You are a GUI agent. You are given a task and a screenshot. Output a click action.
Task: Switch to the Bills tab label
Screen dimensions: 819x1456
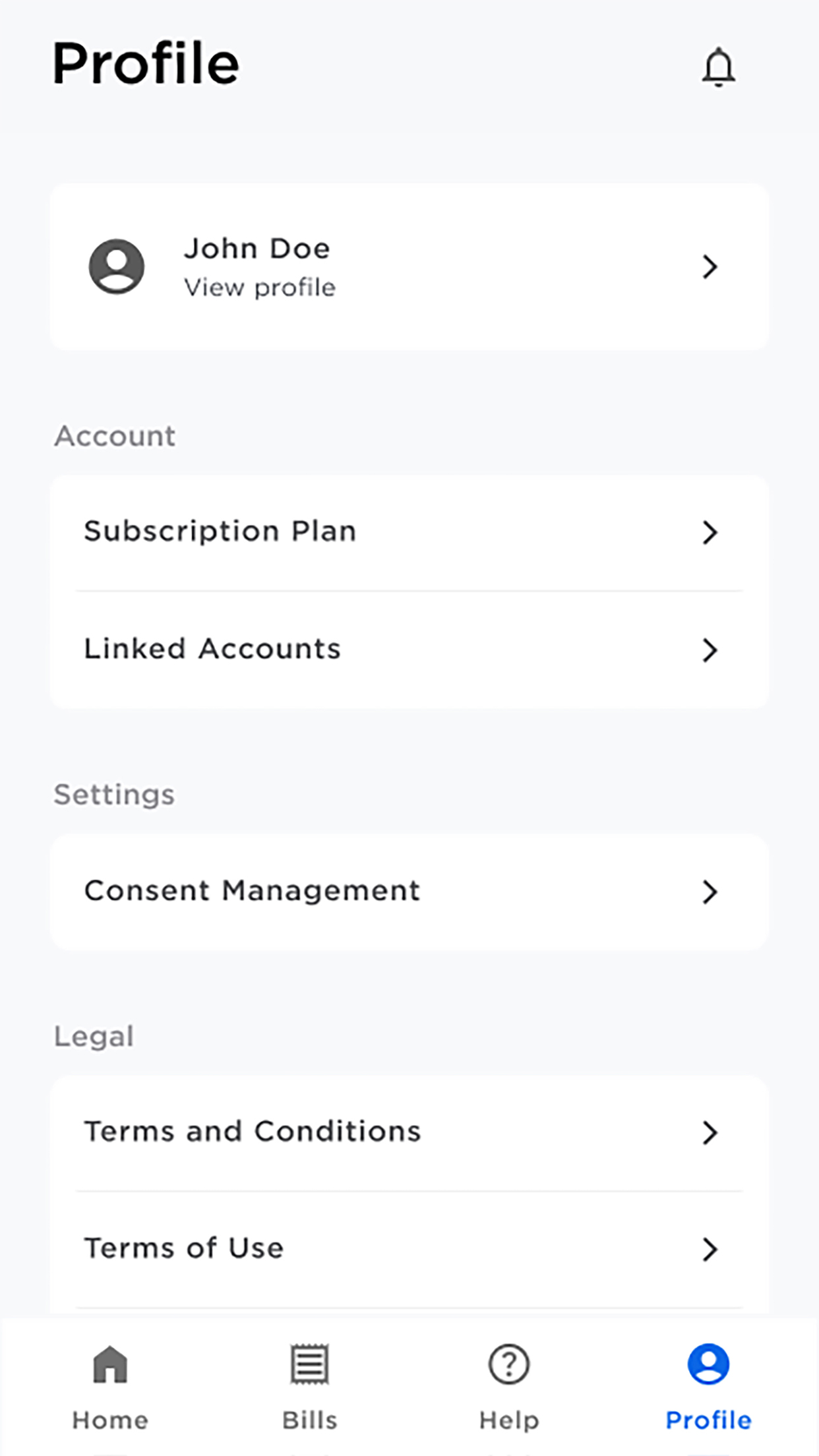coord(309,1420)
